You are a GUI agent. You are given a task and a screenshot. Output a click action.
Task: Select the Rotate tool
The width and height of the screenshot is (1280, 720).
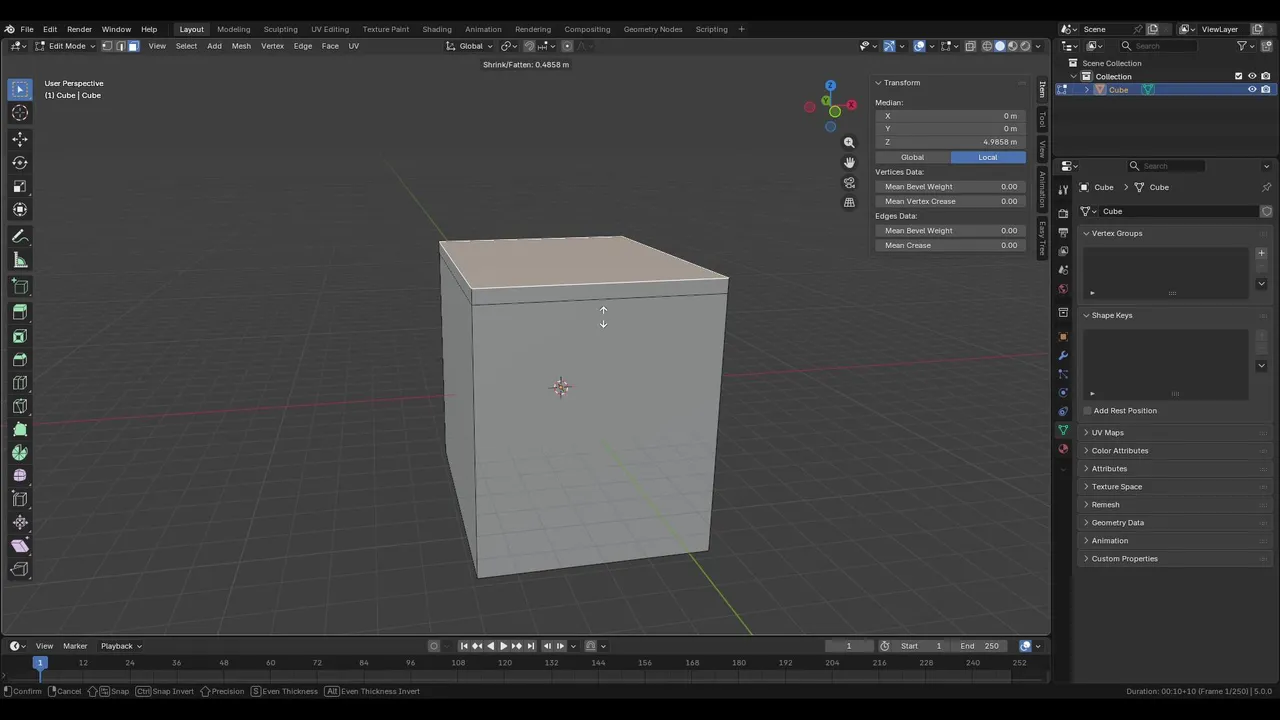point(20,162)
